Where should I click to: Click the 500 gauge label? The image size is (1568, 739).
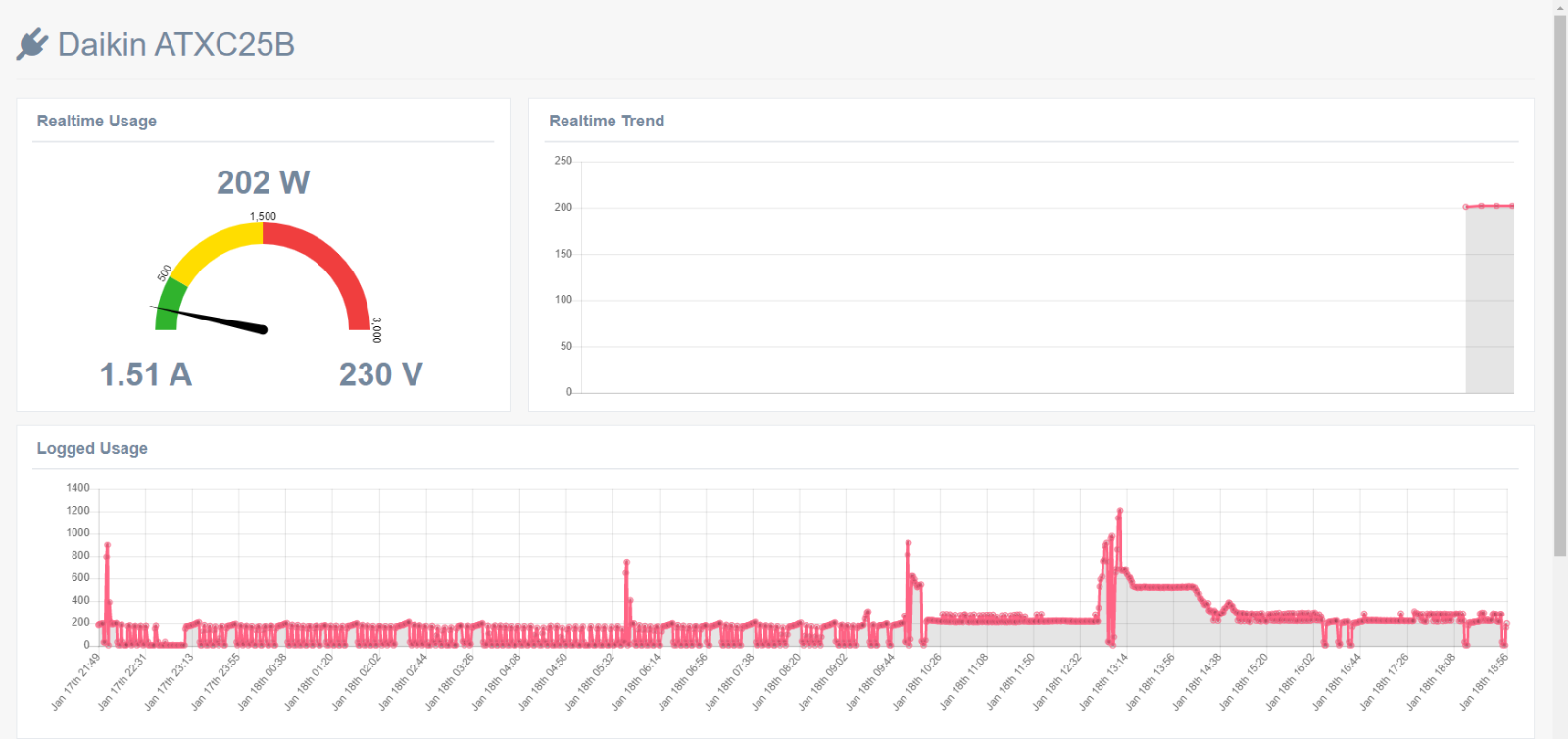pos(165,272)
